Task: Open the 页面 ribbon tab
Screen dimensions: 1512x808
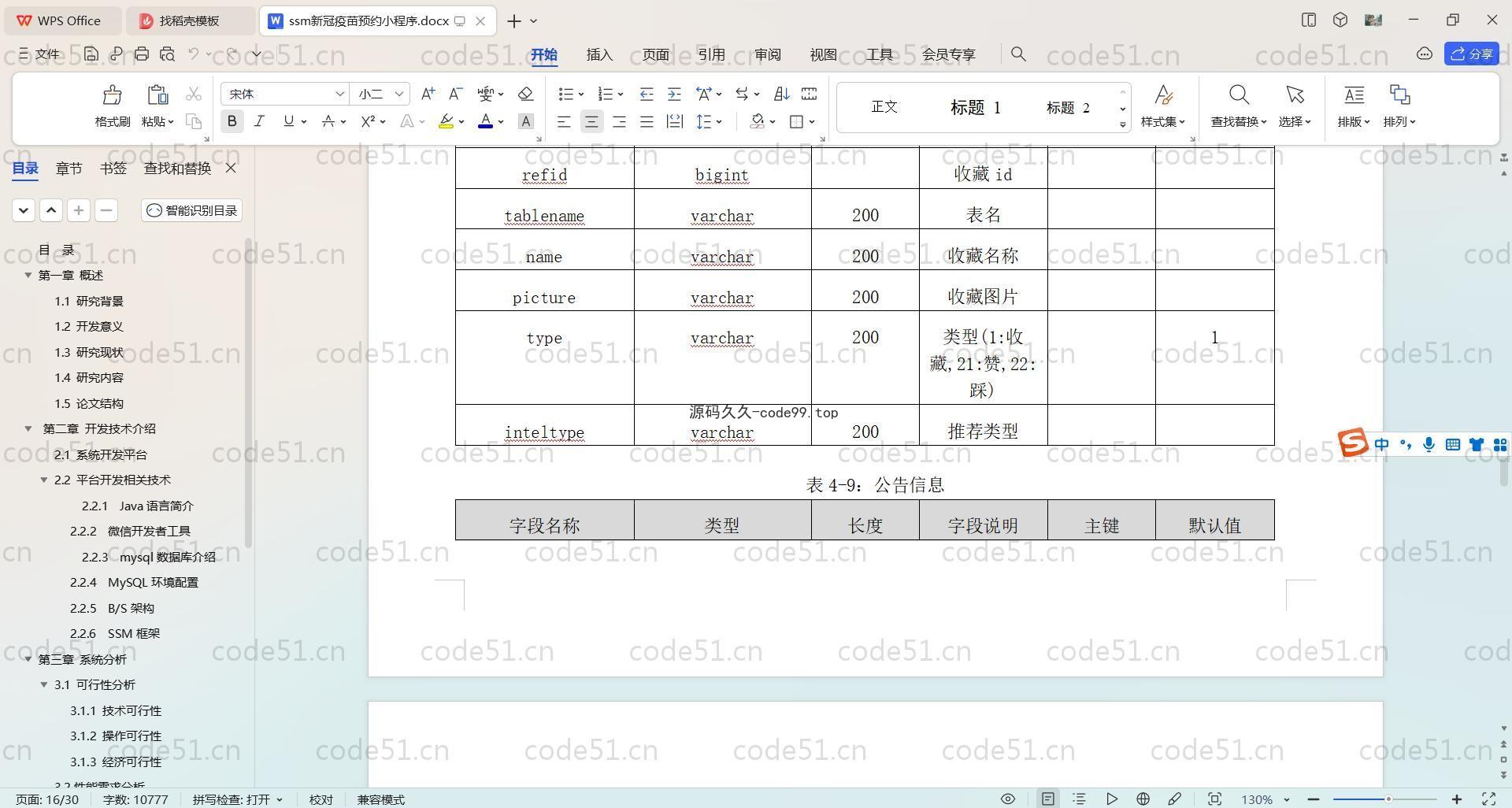Action: pos(655,54)
